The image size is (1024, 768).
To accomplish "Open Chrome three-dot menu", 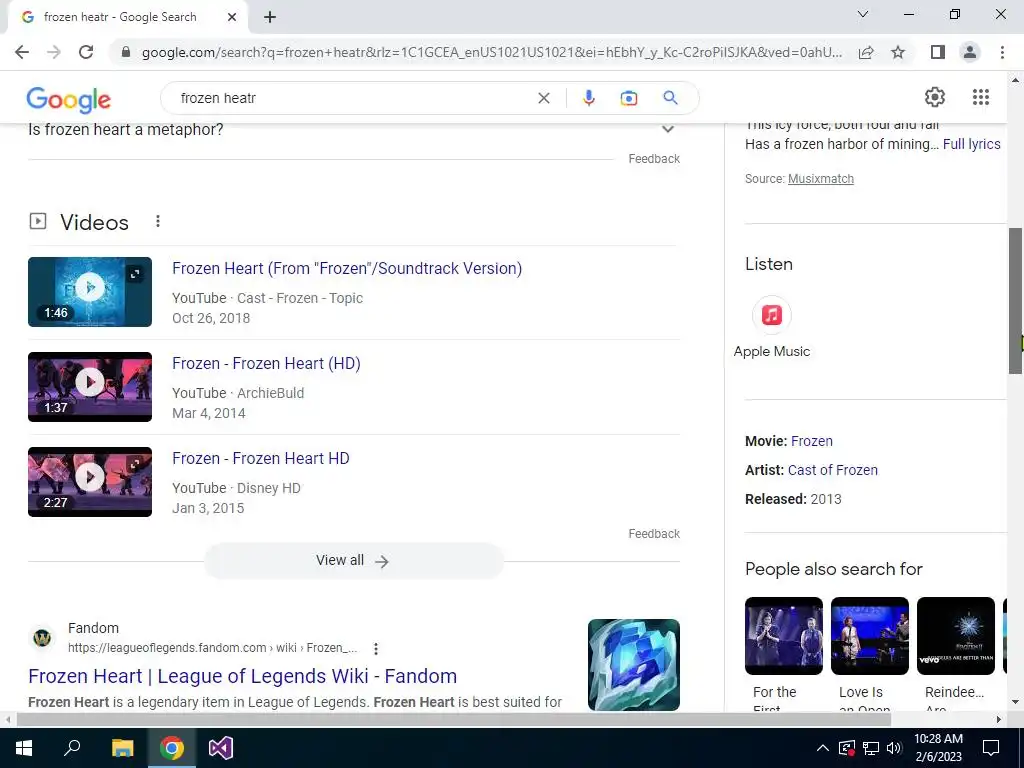I will point(1002,52).
